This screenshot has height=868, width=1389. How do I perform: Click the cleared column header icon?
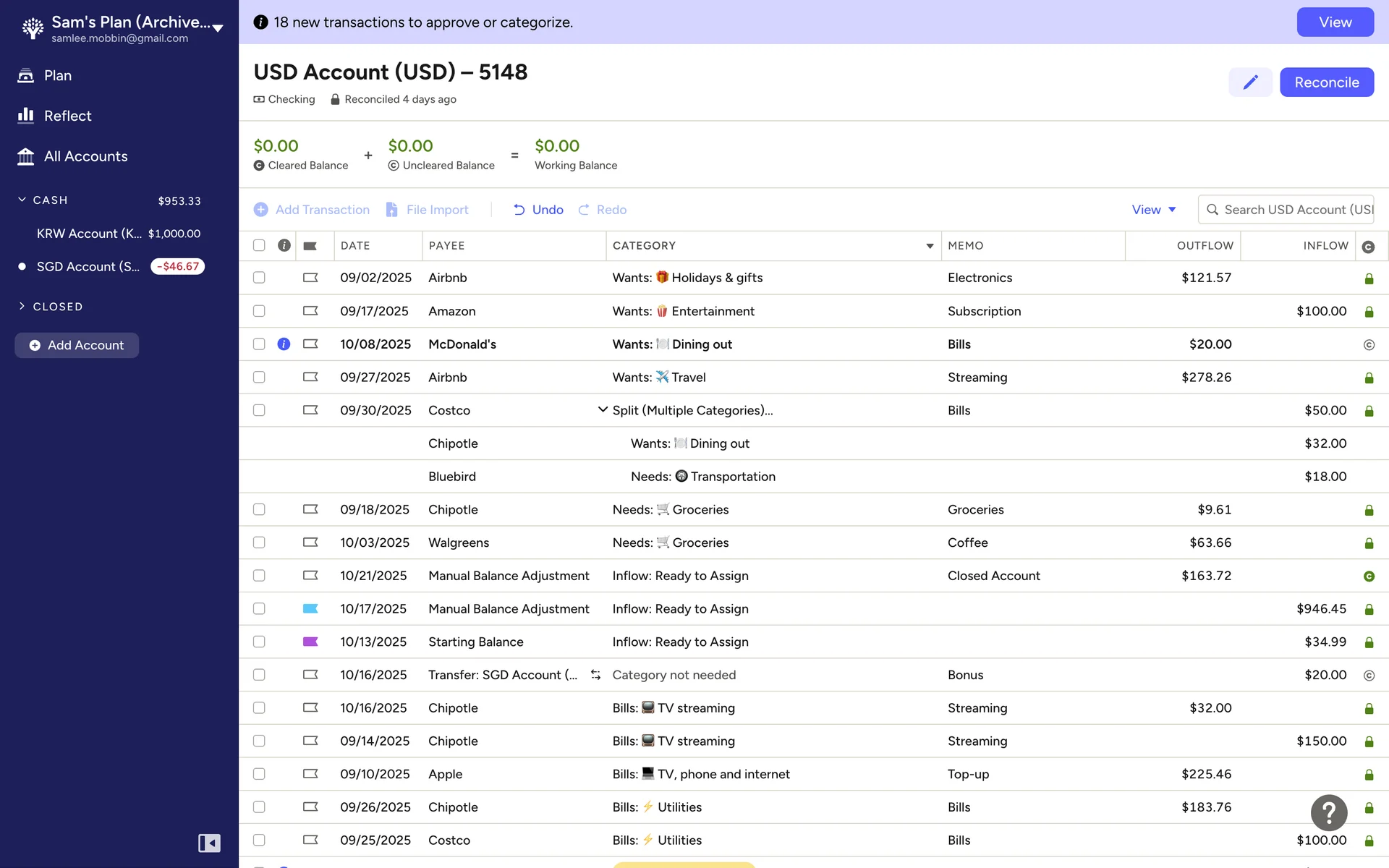click(x=1367, y=247)
